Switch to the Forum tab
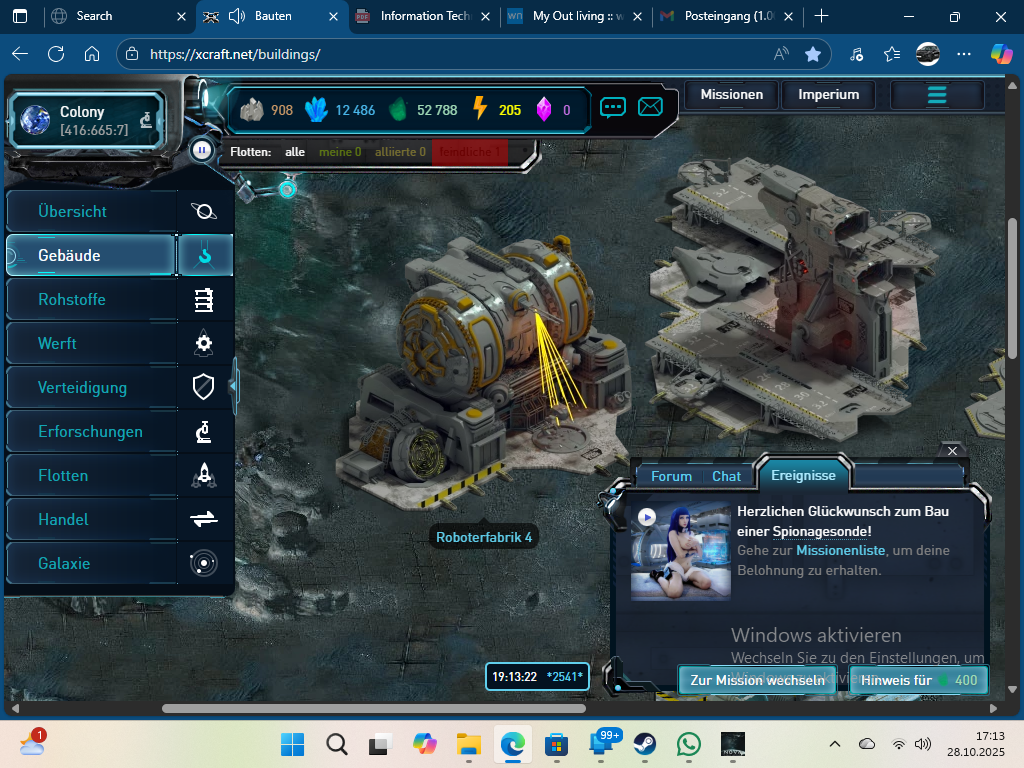Screen dimensions: 1024x768 click(x=671, y=476)
